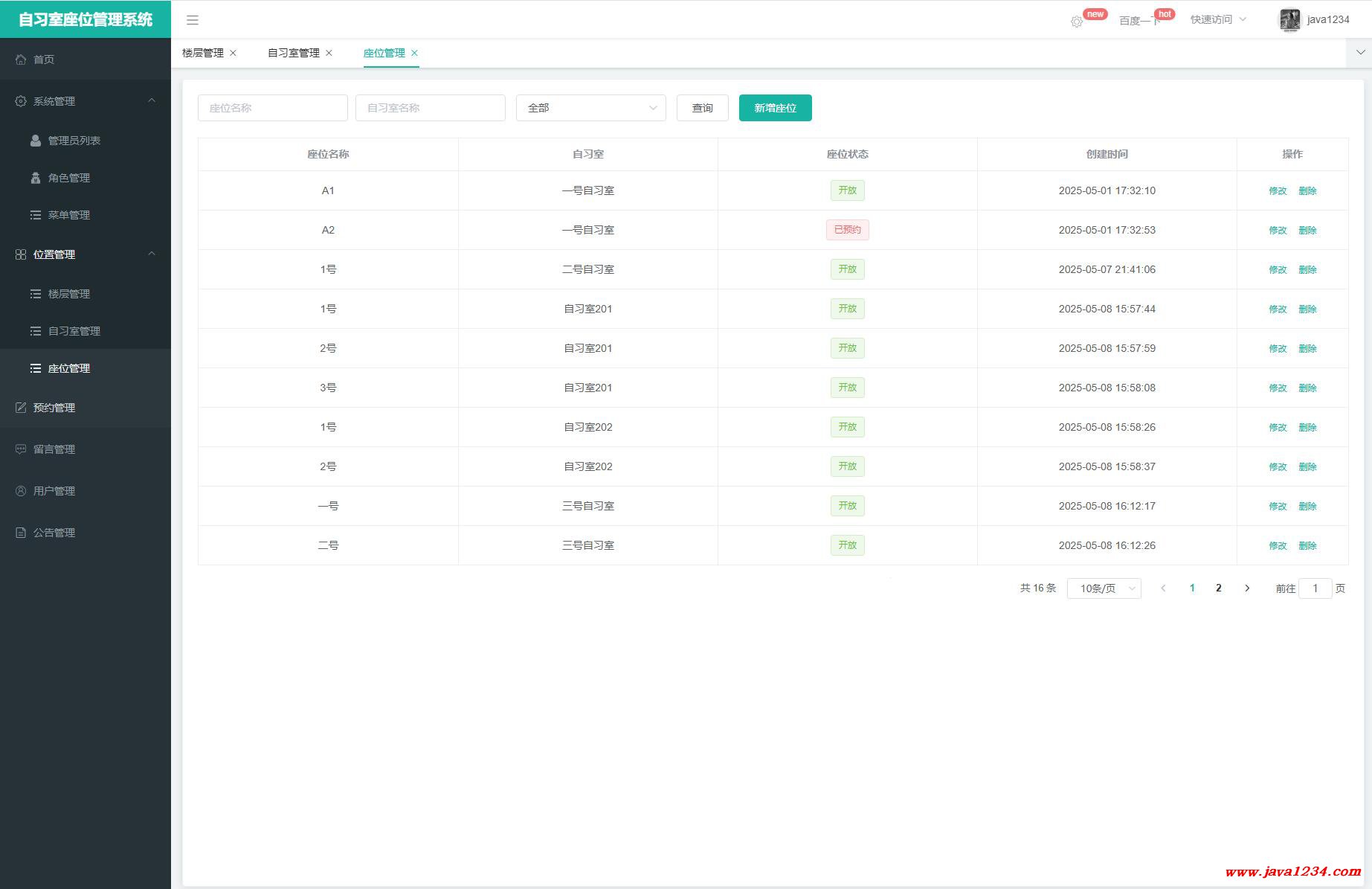Open 公告管理 in the sidebar
This screenshot has width=1372, height=889.
[54, 533]
